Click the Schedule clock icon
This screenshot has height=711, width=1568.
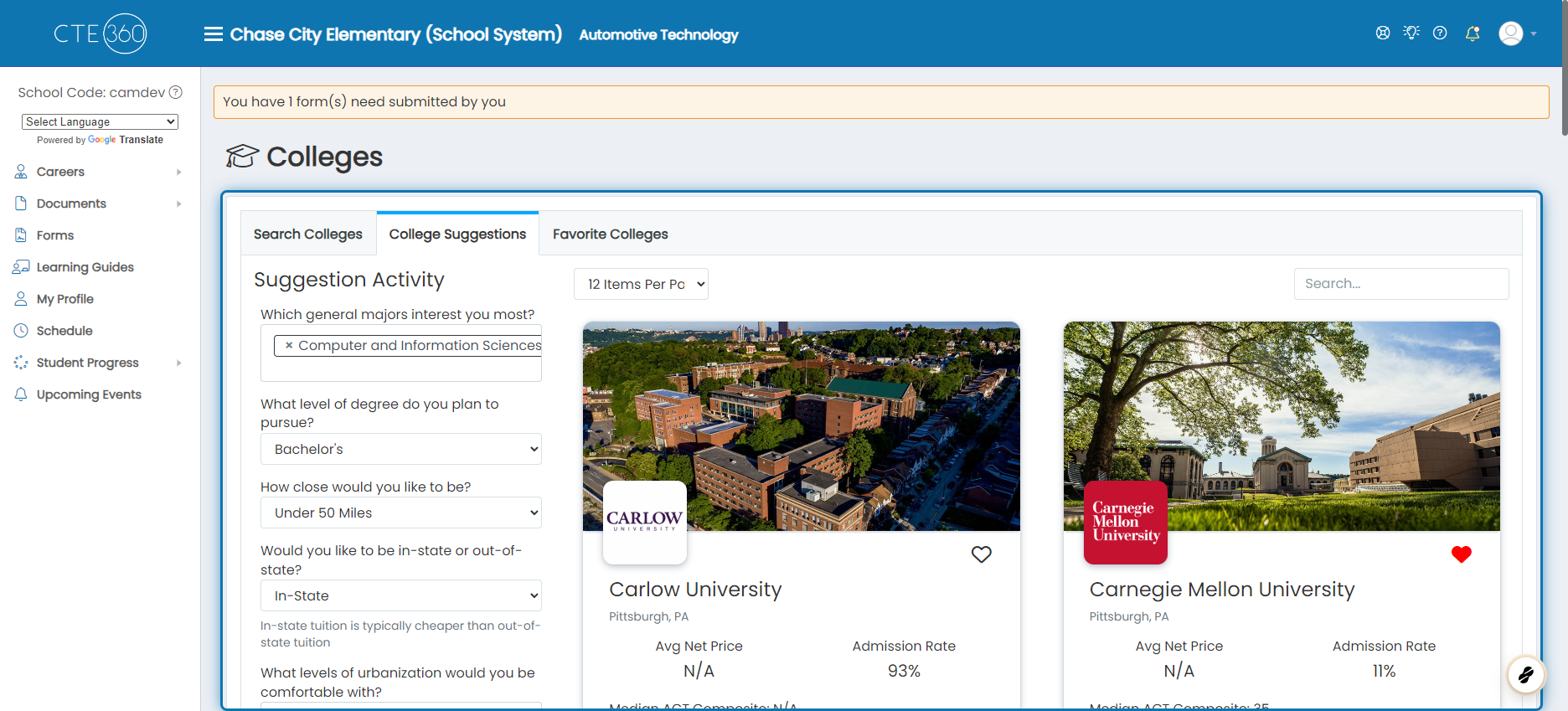pos(21,331)
